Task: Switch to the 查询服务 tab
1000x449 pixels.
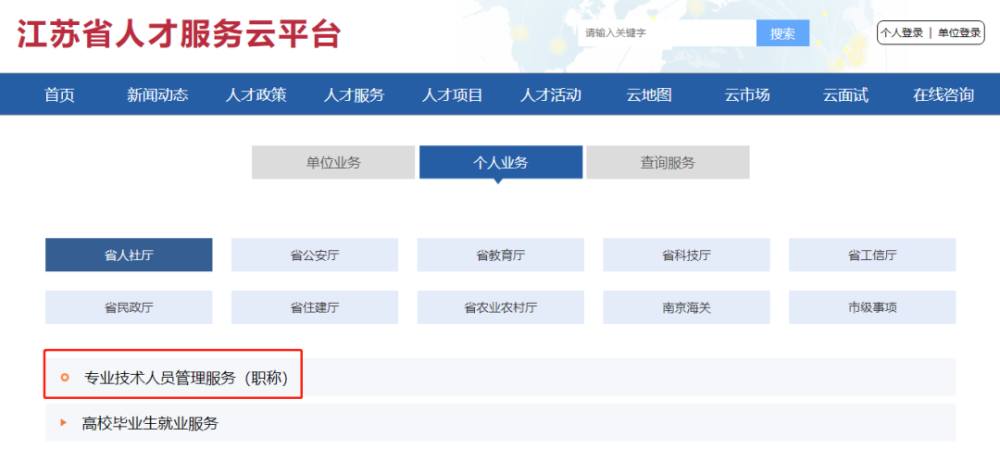Action: coord(668,163)
